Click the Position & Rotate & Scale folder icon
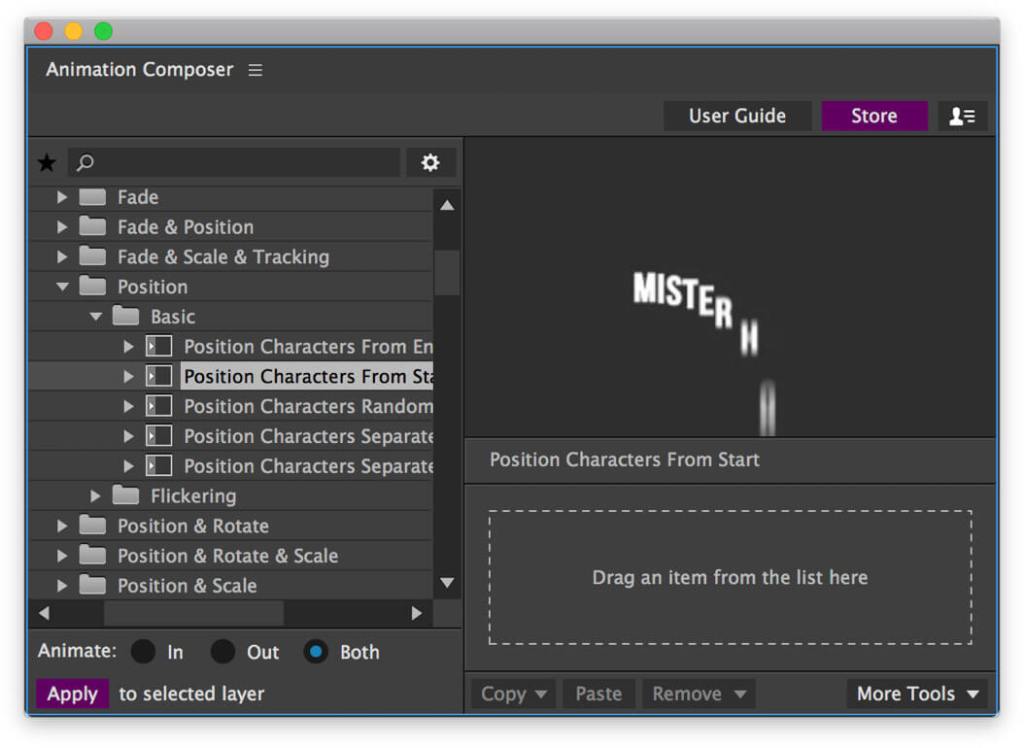Image resolution: width=1024 pixels, height=748 pixels. click(x=92, y=555)
